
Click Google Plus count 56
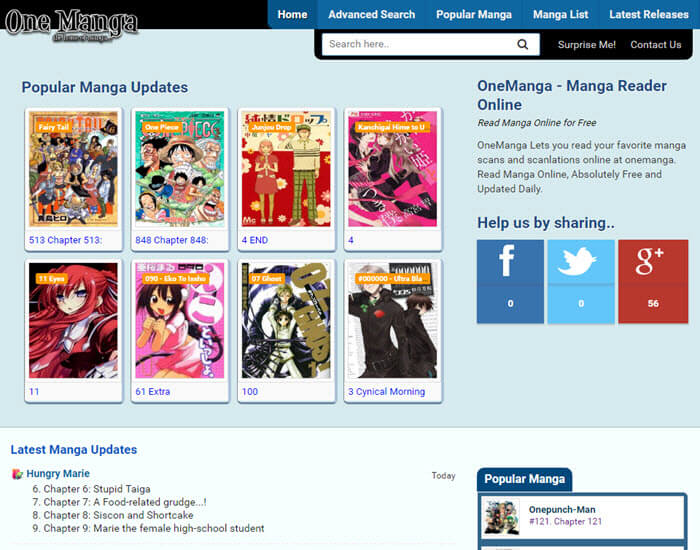[x=653, y=304]
